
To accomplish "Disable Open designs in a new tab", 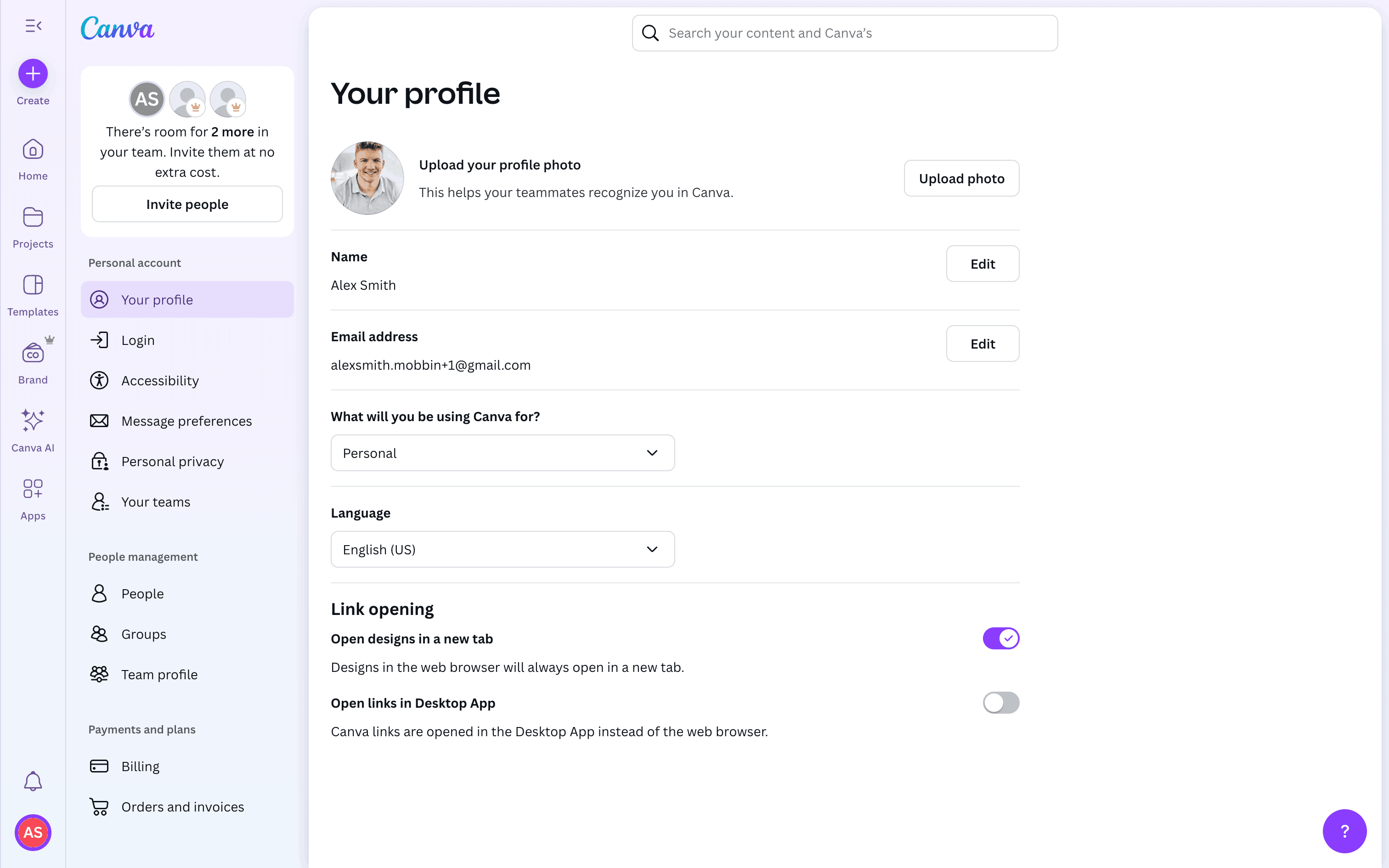I will coord(1000,638).
